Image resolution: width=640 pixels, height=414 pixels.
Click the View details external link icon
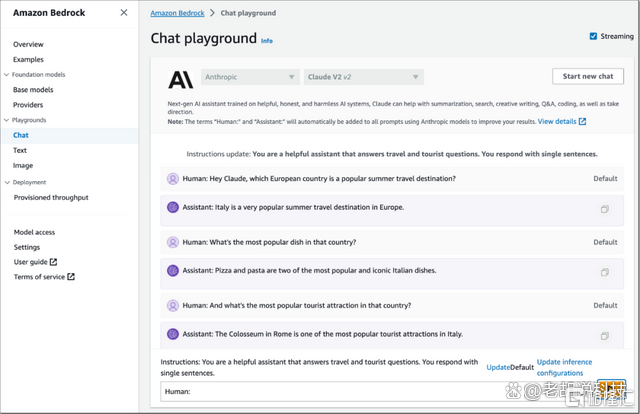point(582,121)
